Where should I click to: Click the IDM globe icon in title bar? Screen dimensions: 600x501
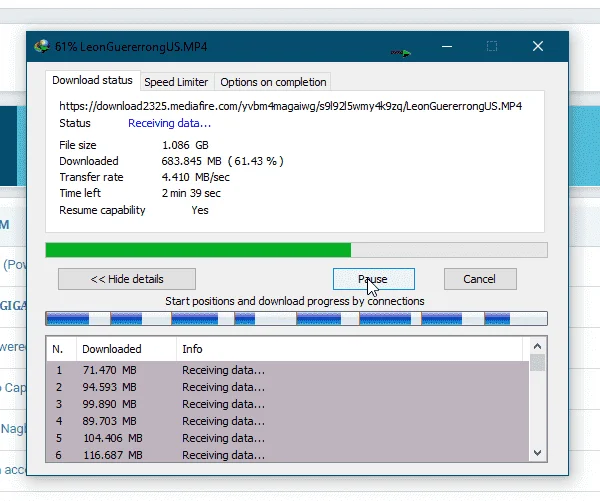point(42,46)
